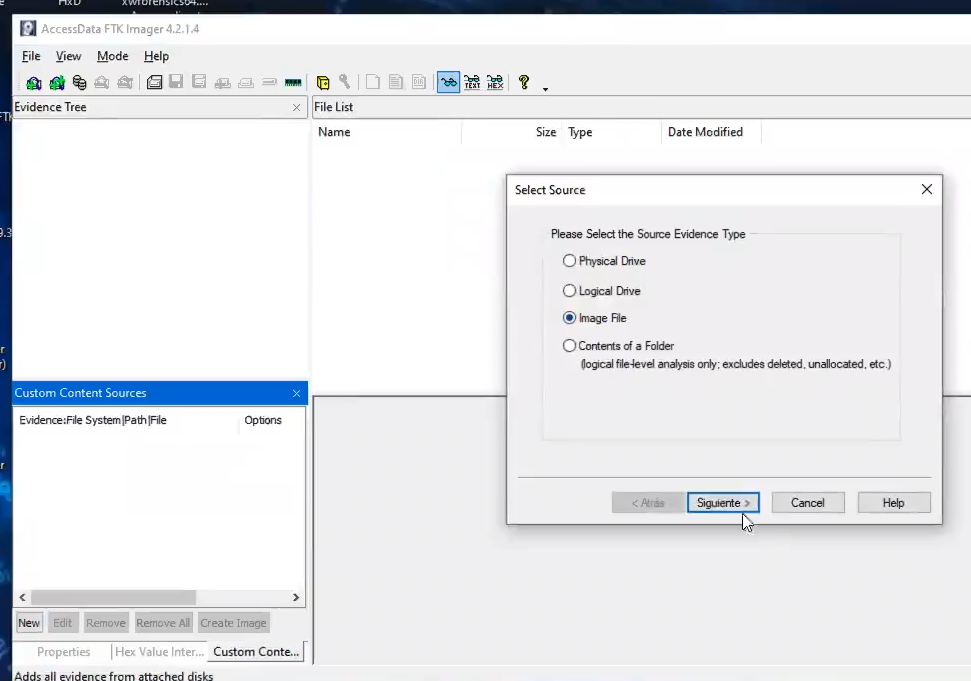
Task: Switch viewer to TEXT mode icon
Action: (x=472, y=82)
